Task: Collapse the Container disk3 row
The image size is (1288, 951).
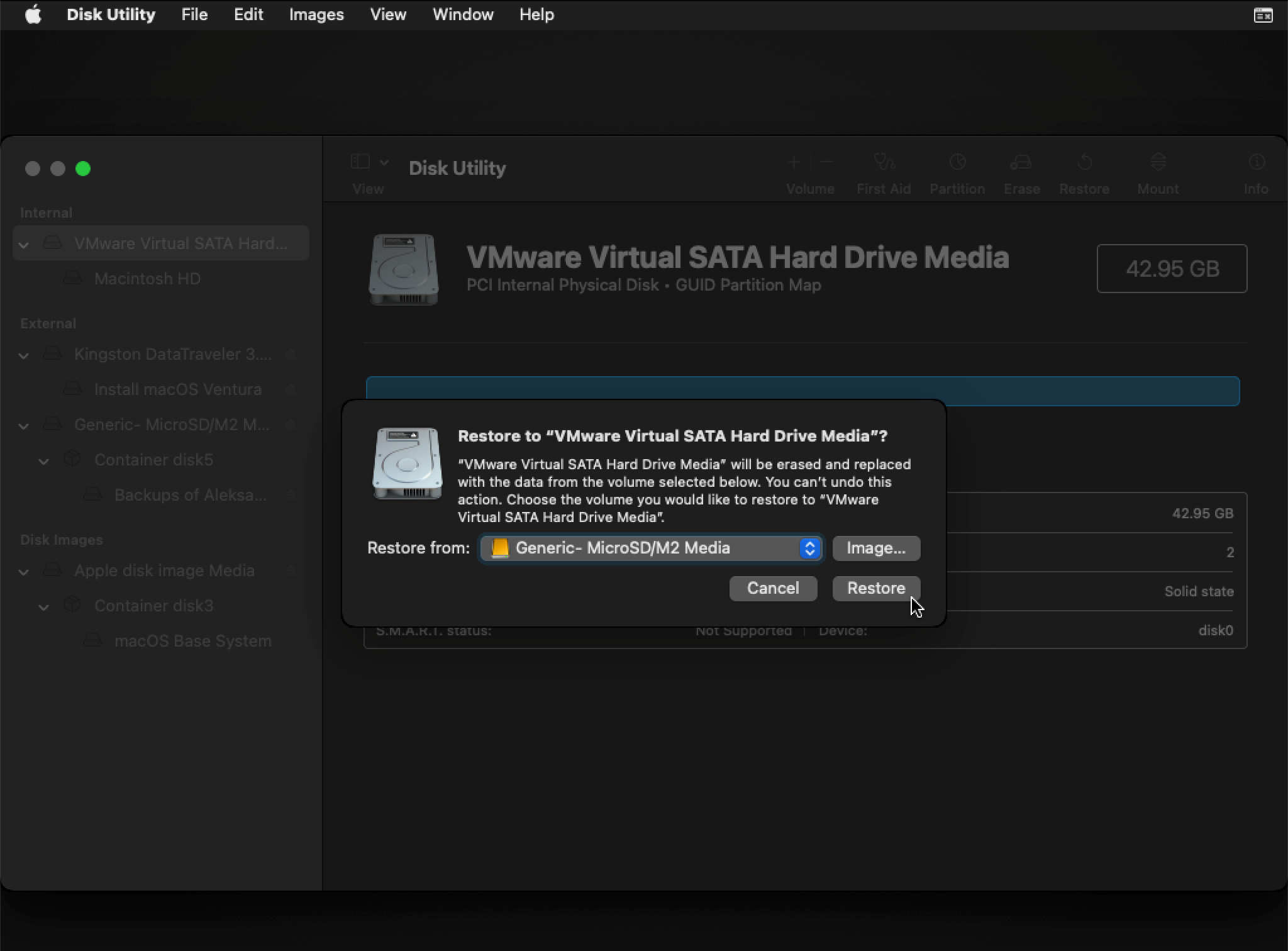Action: [43, 607]
